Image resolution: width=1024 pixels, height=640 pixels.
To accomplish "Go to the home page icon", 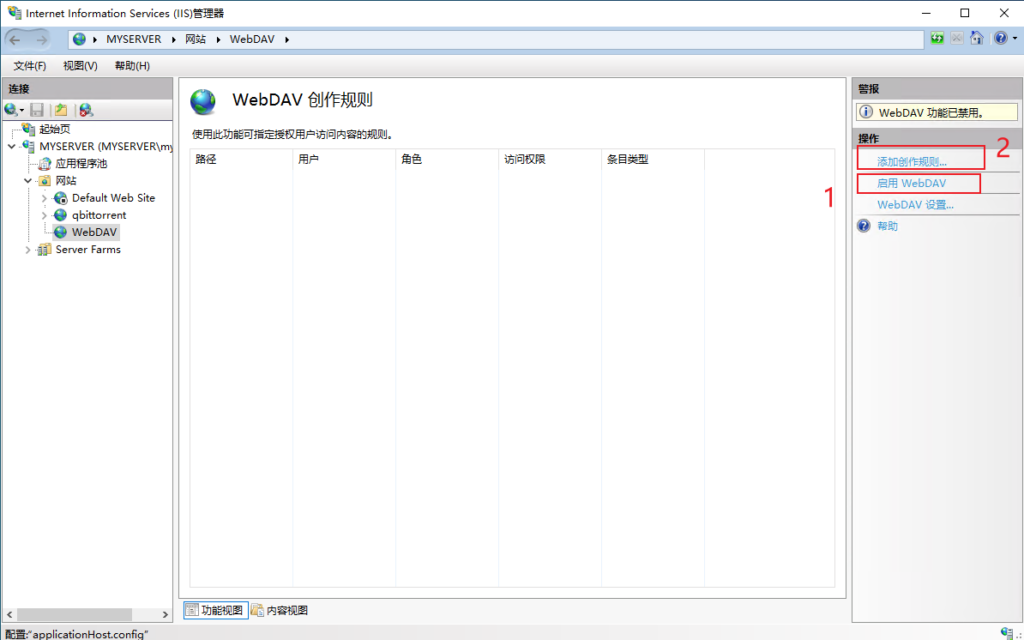I will pos(976,38).
